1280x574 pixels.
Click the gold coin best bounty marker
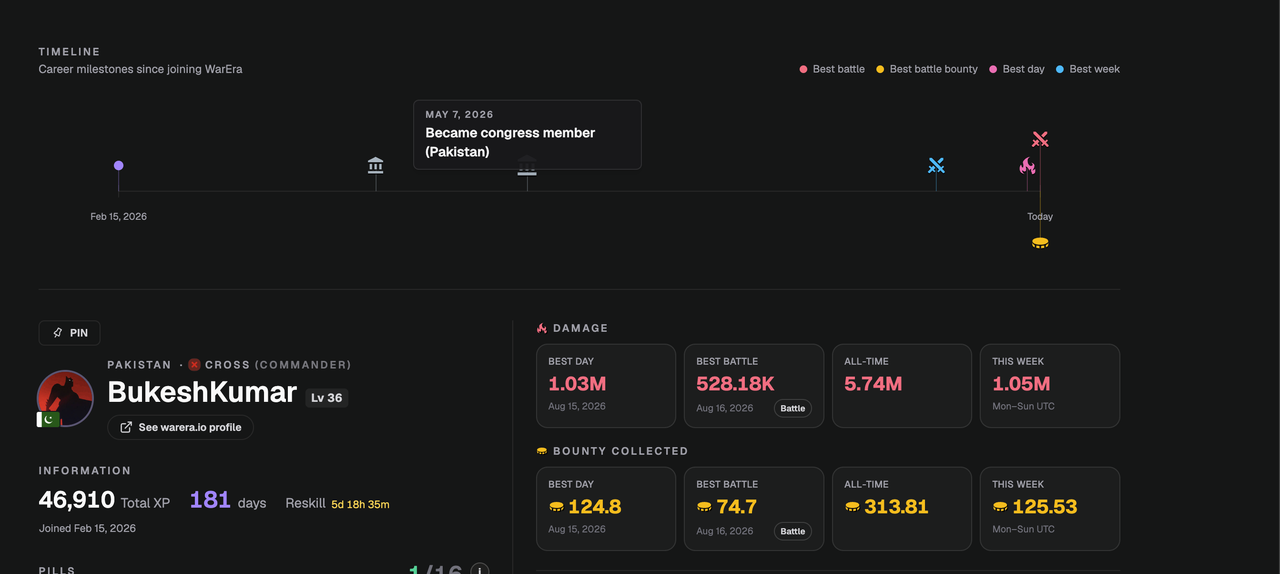pyautogui.click(x=1040, y=243)
